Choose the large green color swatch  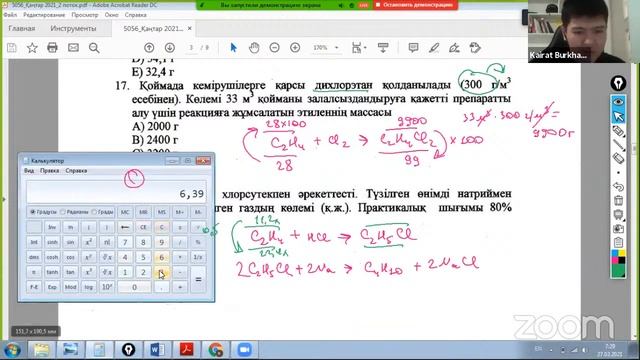click(618, 271)
